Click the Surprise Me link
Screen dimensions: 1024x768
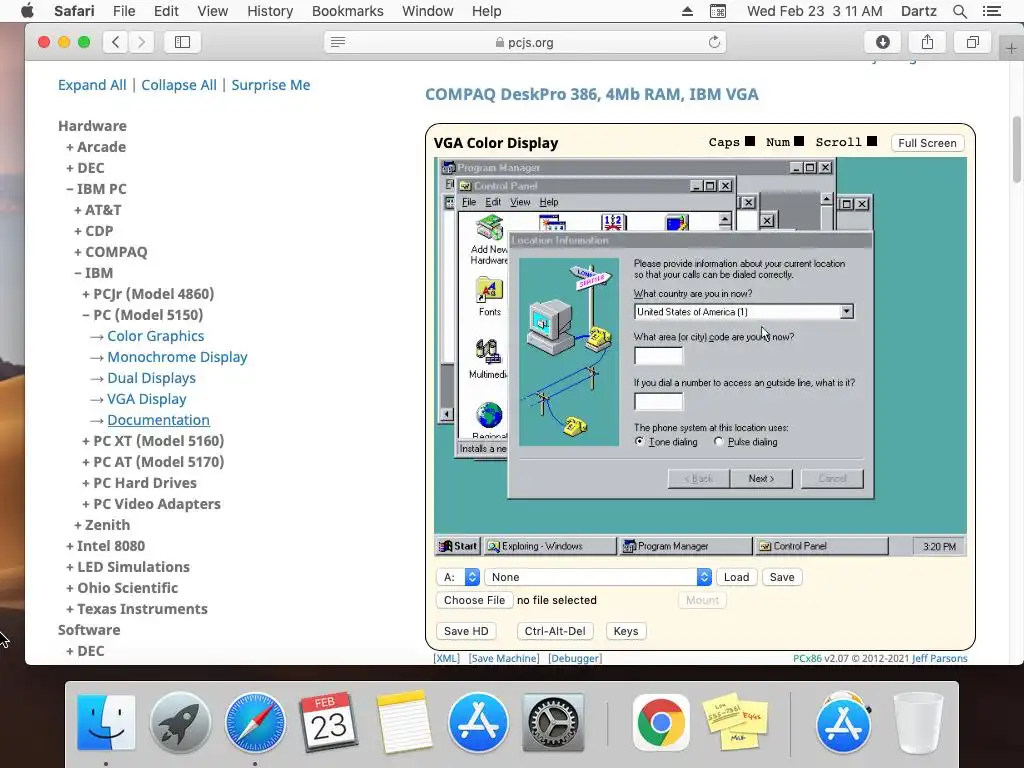270,85
